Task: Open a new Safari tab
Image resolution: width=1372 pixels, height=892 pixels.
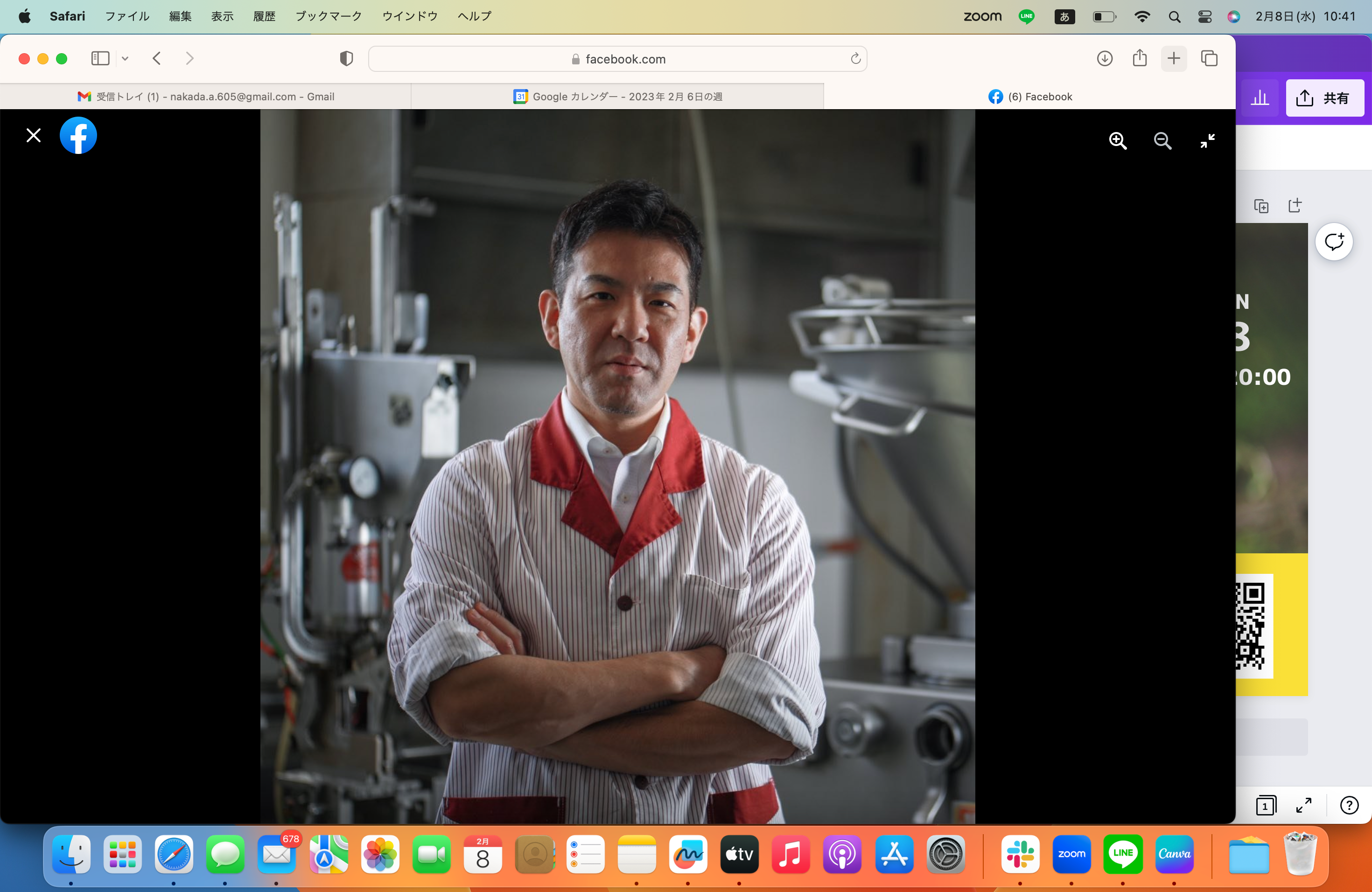Action: (1174, 59)
